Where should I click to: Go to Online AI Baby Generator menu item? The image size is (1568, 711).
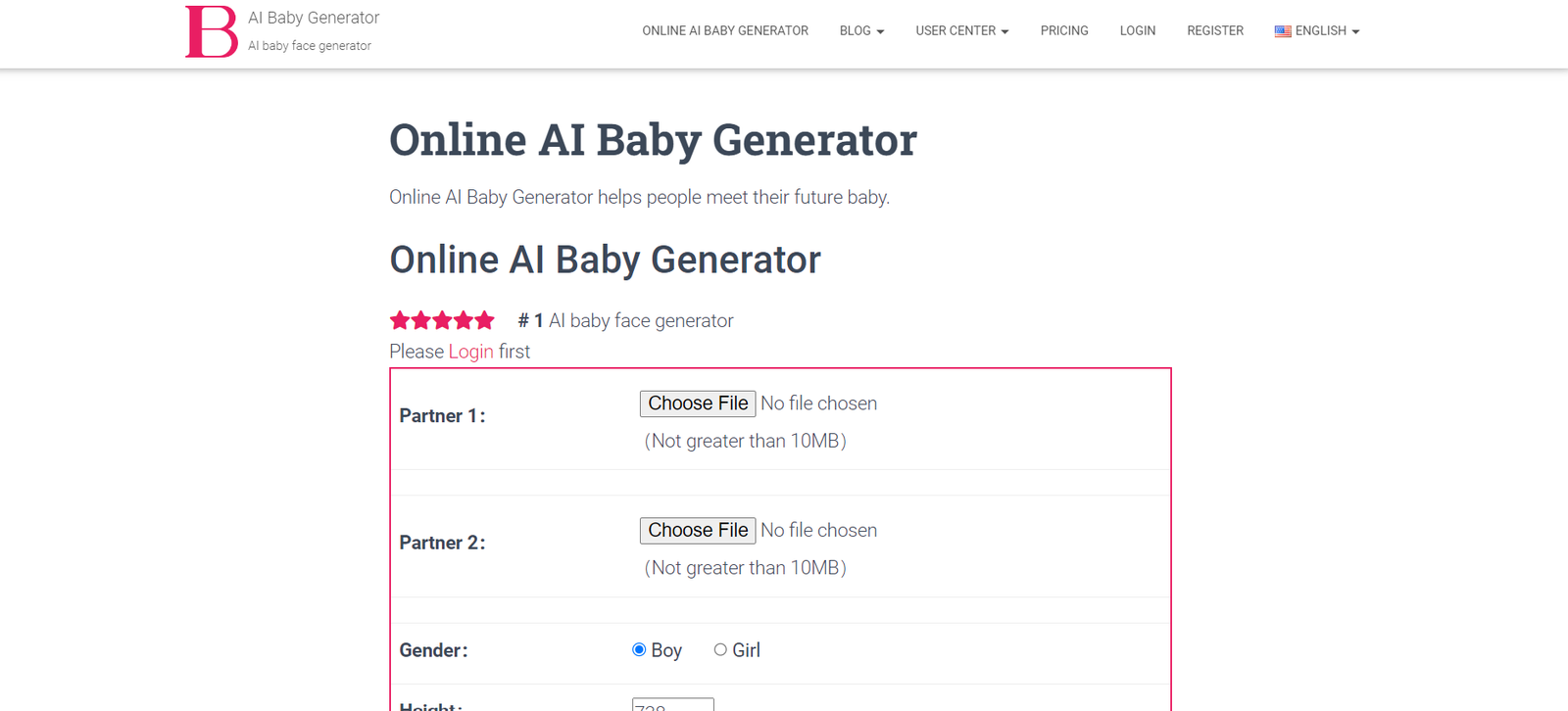coord(725,31)
